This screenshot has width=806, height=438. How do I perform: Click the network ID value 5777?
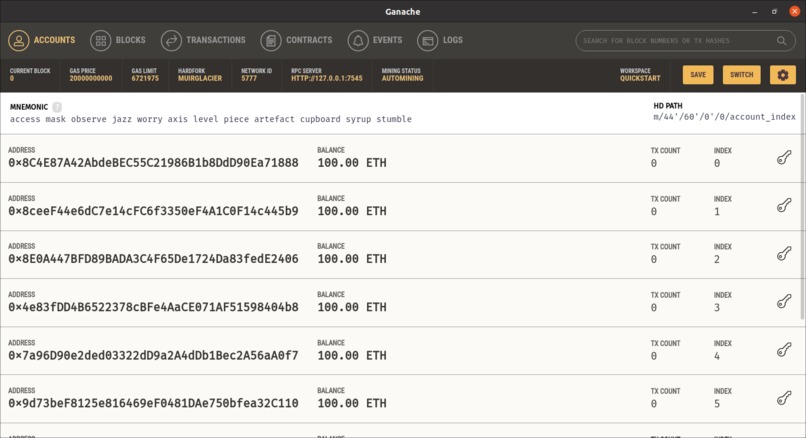pos(249,79)
